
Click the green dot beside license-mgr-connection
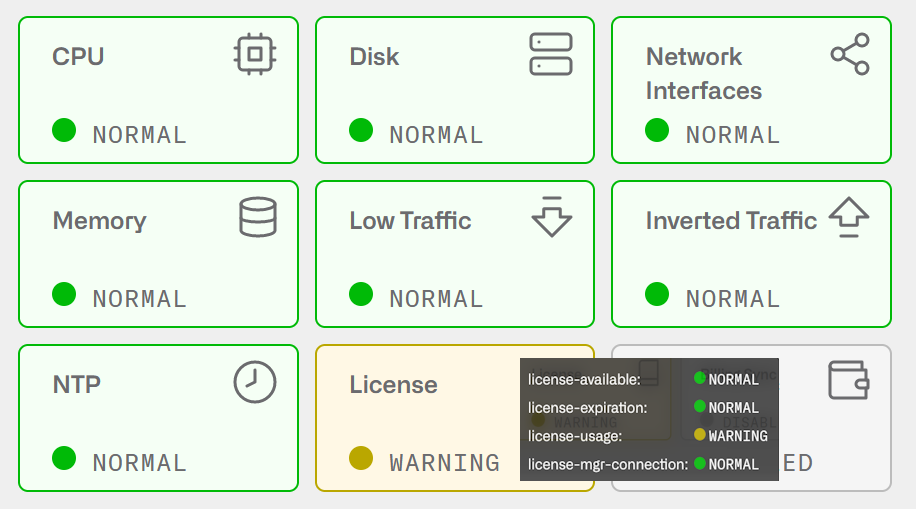click(x=700, y=463)
